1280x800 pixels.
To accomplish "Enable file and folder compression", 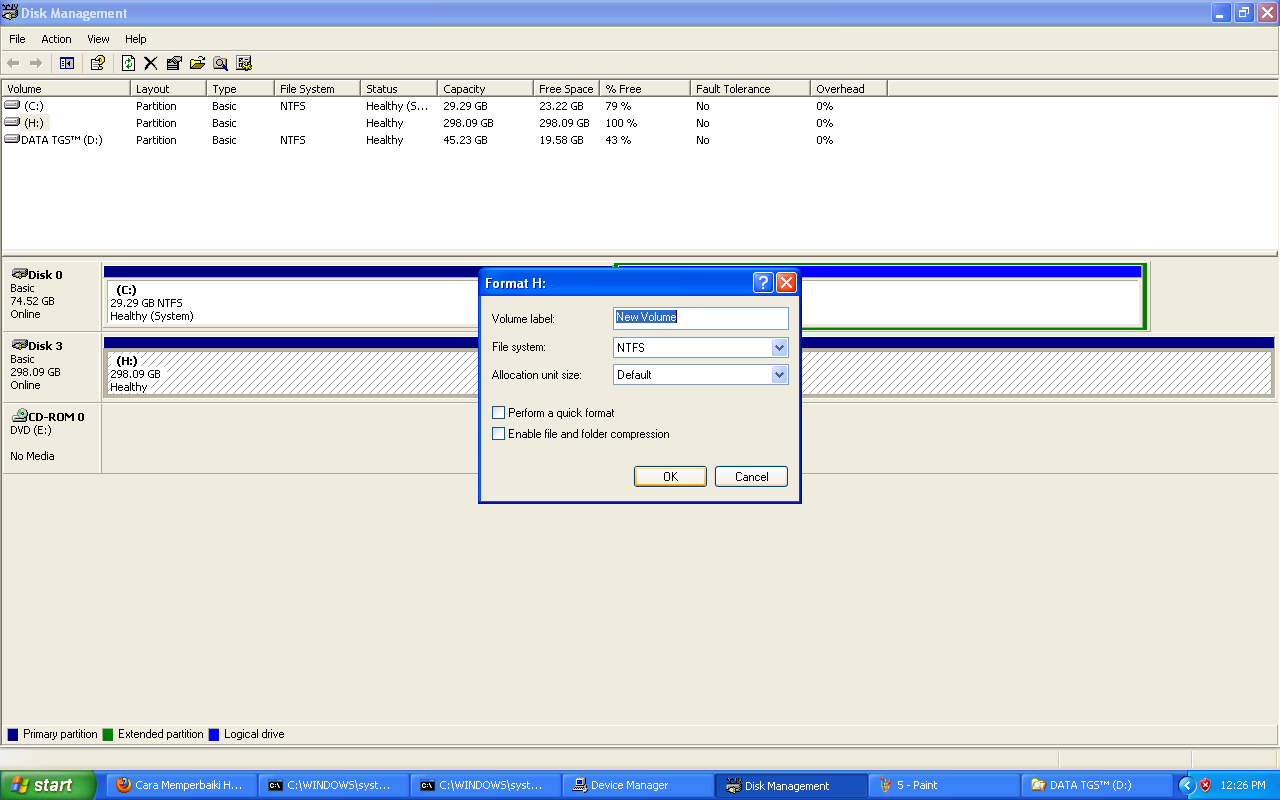I will [498, 433].
